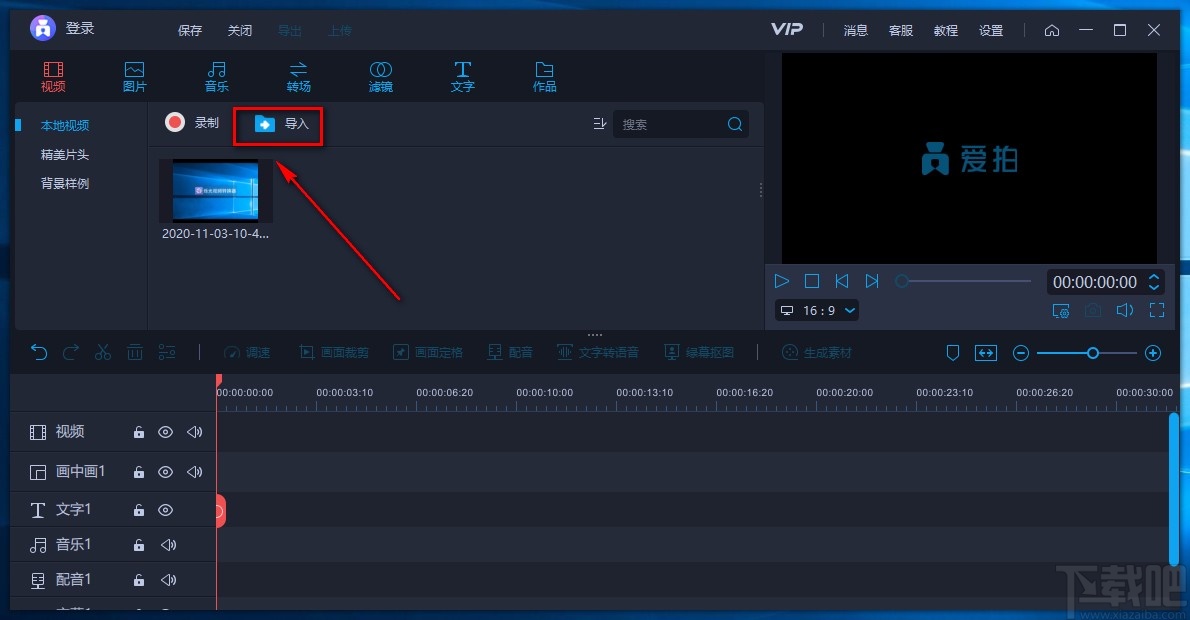Screen dimensions: 1190x620
Task: Toggle lock on the 画中画1 track
Action: [139, 472]
